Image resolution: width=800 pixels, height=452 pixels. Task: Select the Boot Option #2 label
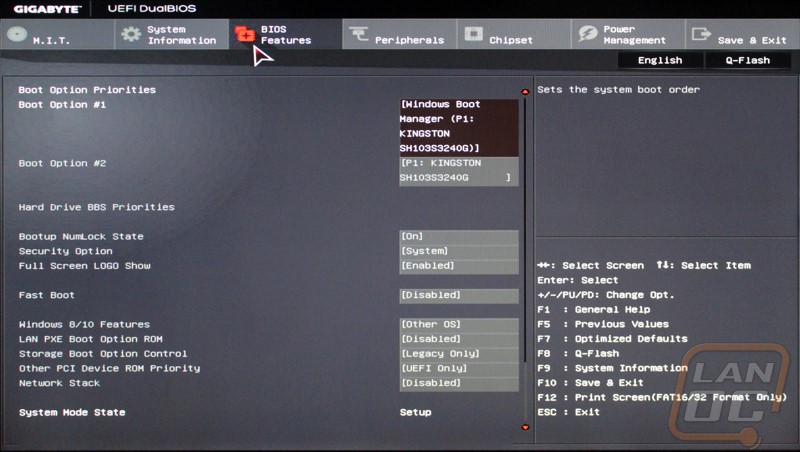(62, 163)
